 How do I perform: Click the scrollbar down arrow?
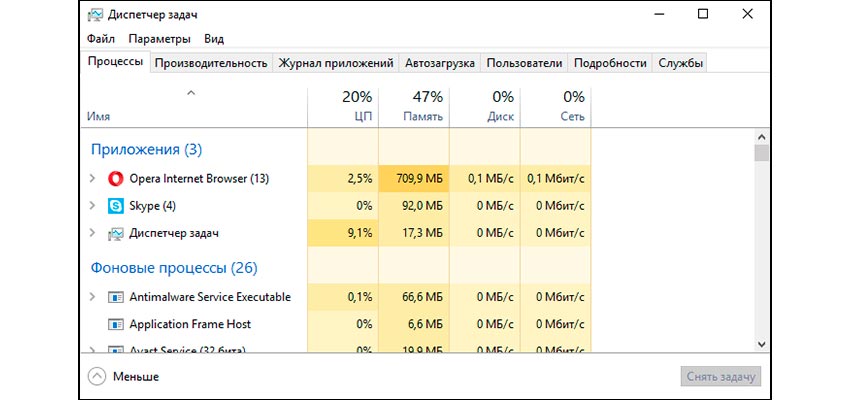(761, 343)
